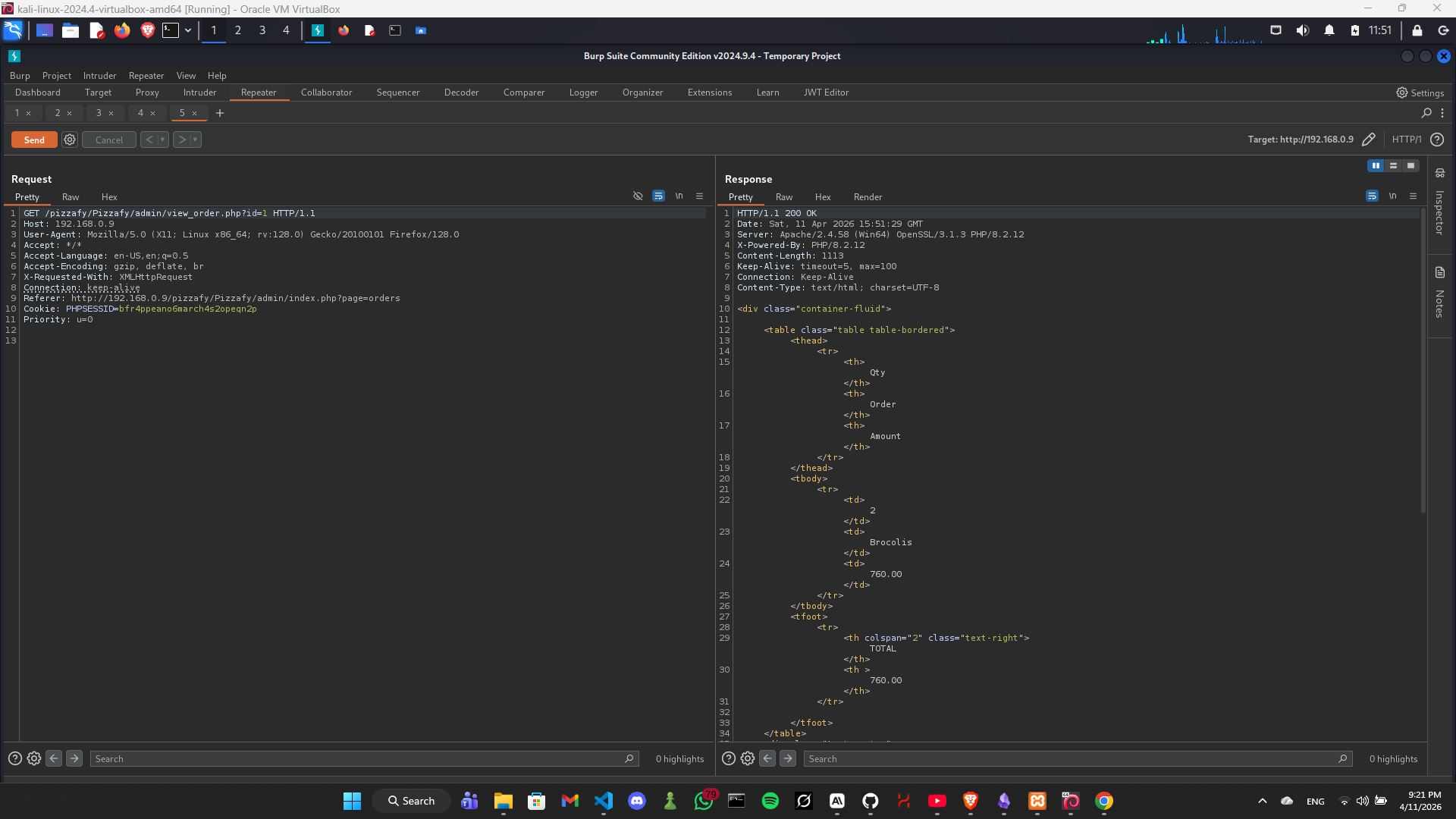
Task: Switch request view to Hex
Action: coord(109,197)
